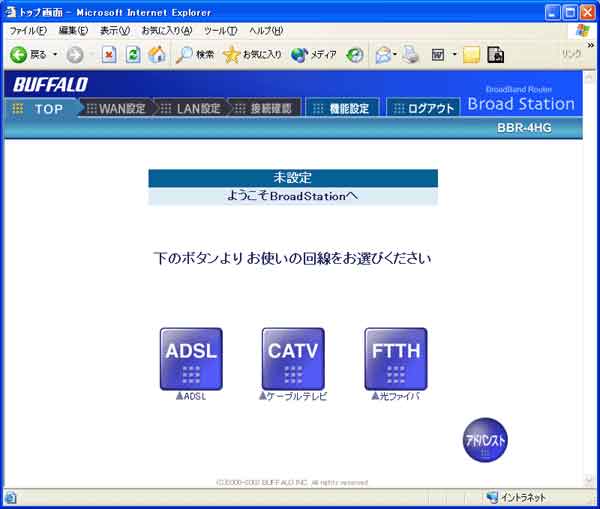Choose the FTTH optical fiber button

point(396,359)
